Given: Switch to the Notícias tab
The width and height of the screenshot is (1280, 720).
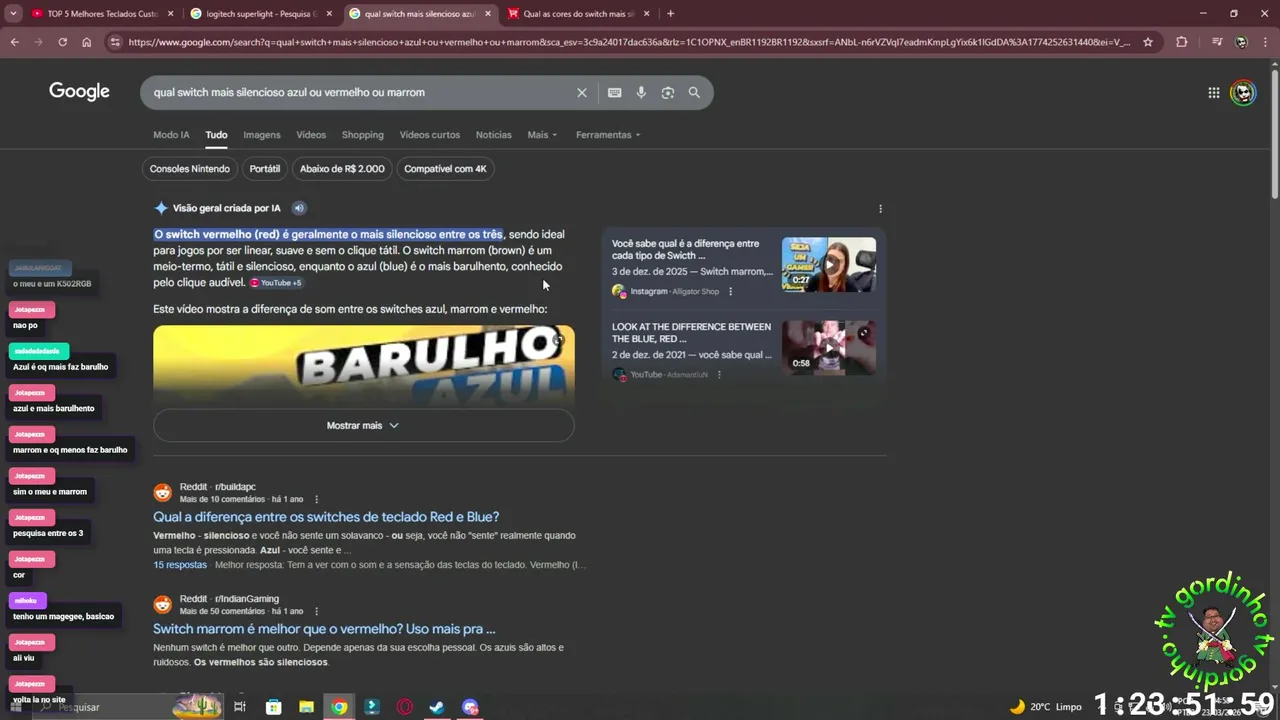Looking at the screenshot, I should 493,135.
